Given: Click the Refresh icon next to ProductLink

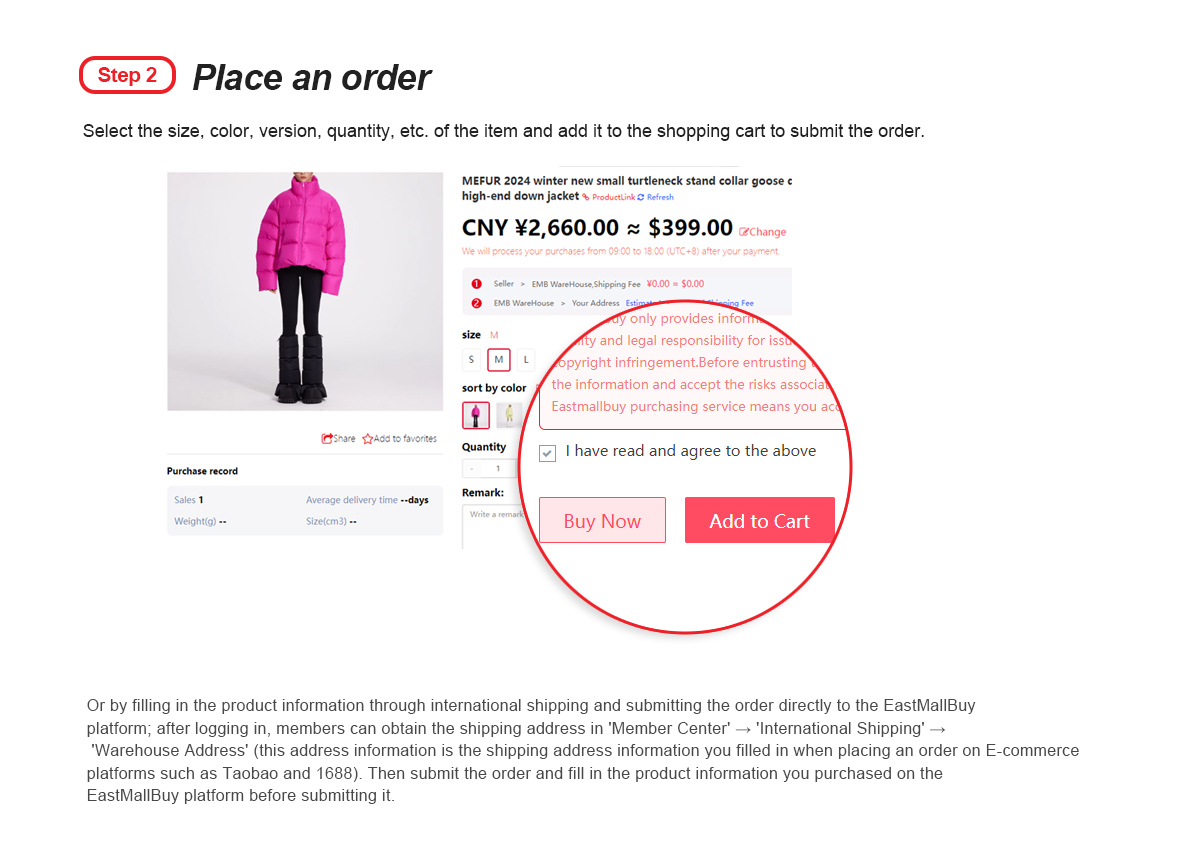Looking at the screenshot, I should (641, 197).
